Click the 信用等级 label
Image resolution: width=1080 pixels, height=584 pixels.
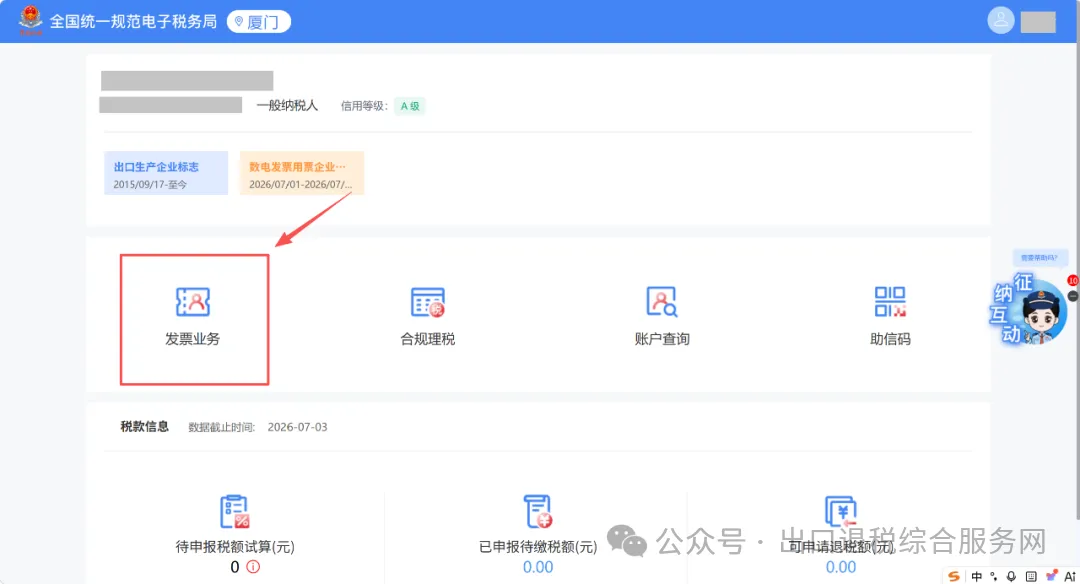[364, 106]
